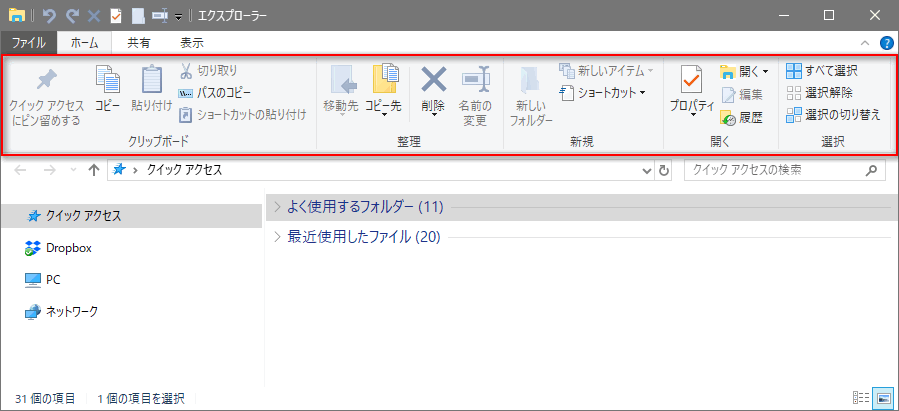899x411 pixels.
Task: Click the Properties (プロパティ) checkmark icon
Action: pyautogui.click(x=692, y=81)
